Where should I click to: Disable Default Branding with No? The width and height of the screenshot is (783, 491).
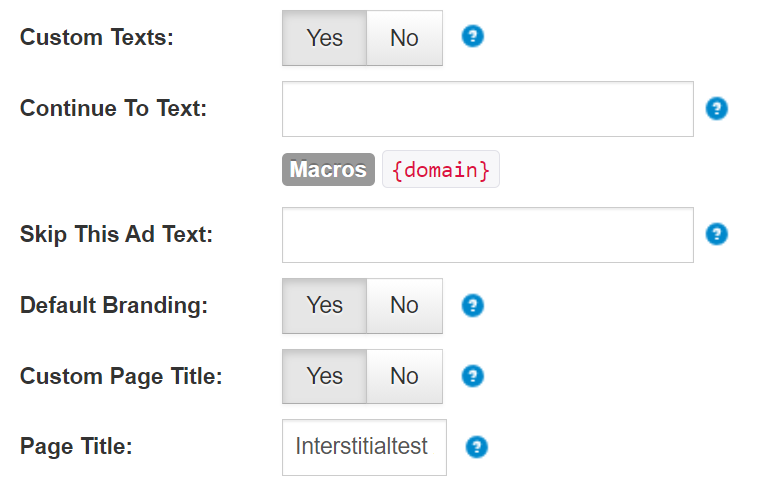[x=404, y=305]
